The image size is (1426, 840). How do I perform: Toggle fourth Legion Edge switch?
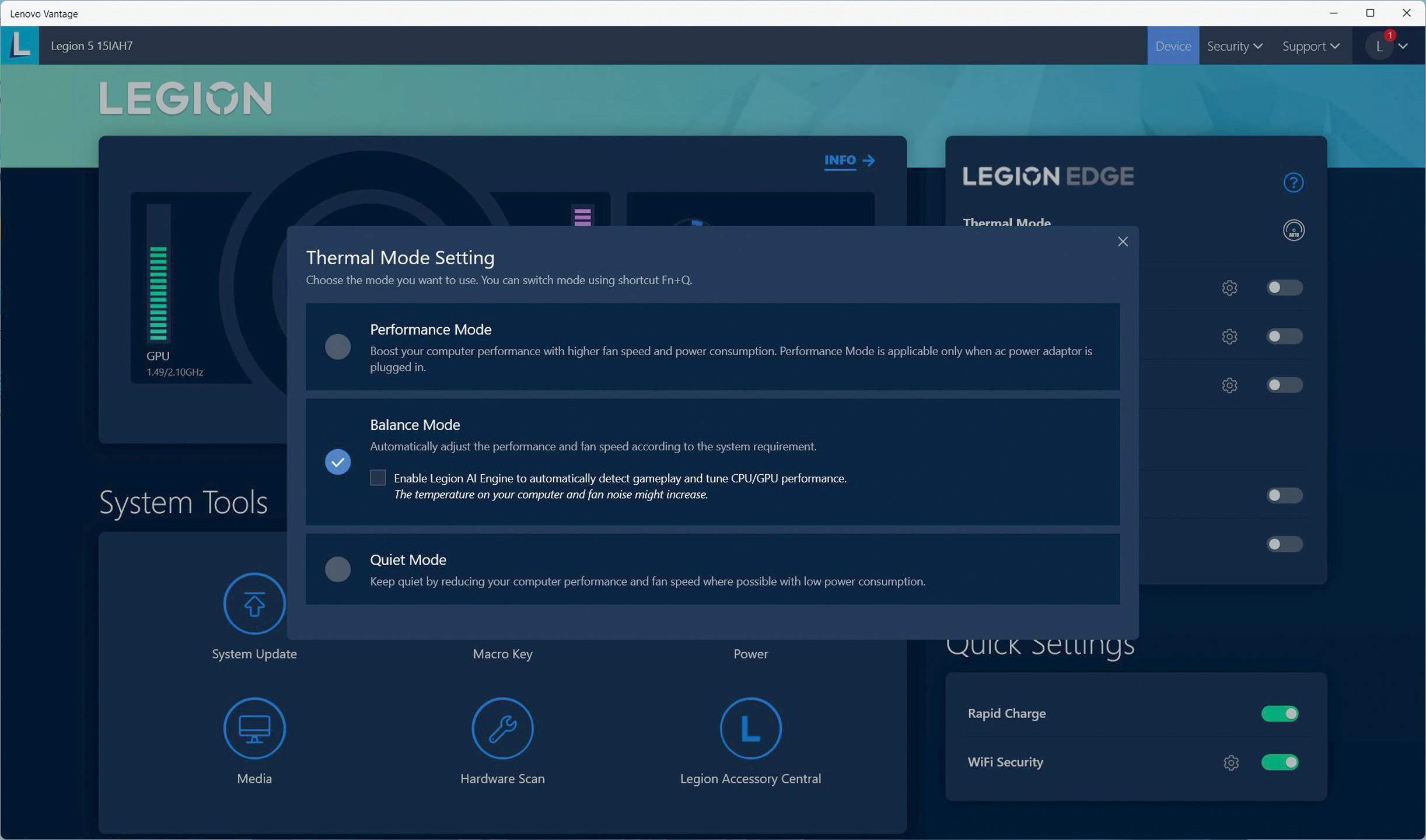1284,495
